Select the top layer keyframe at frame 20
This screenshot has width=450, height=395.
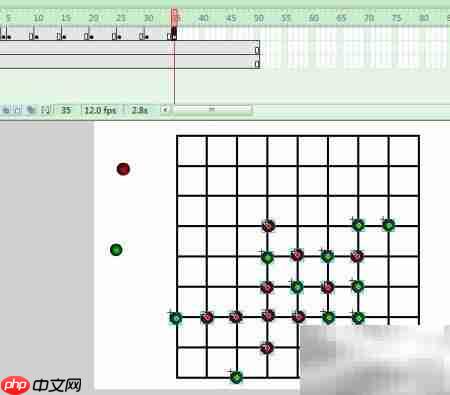[x=91, y=36]
